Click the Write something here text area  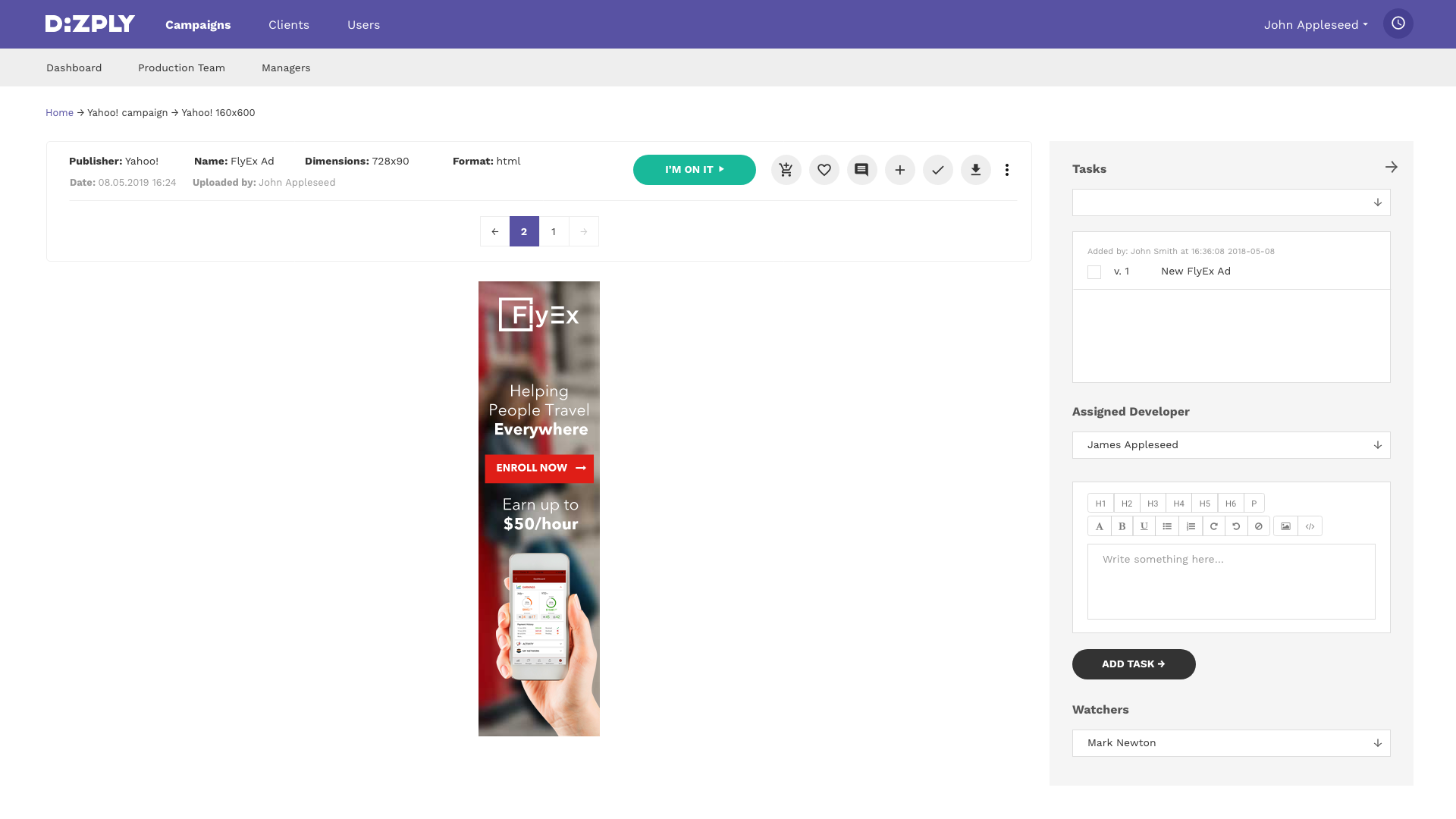(x=1231, y=582)
